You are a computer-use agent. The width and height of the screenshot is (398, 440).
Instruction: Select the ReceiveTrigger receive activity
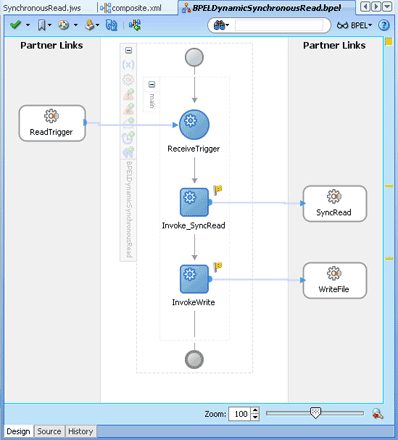pyautogui.click(x=194, y=125)
